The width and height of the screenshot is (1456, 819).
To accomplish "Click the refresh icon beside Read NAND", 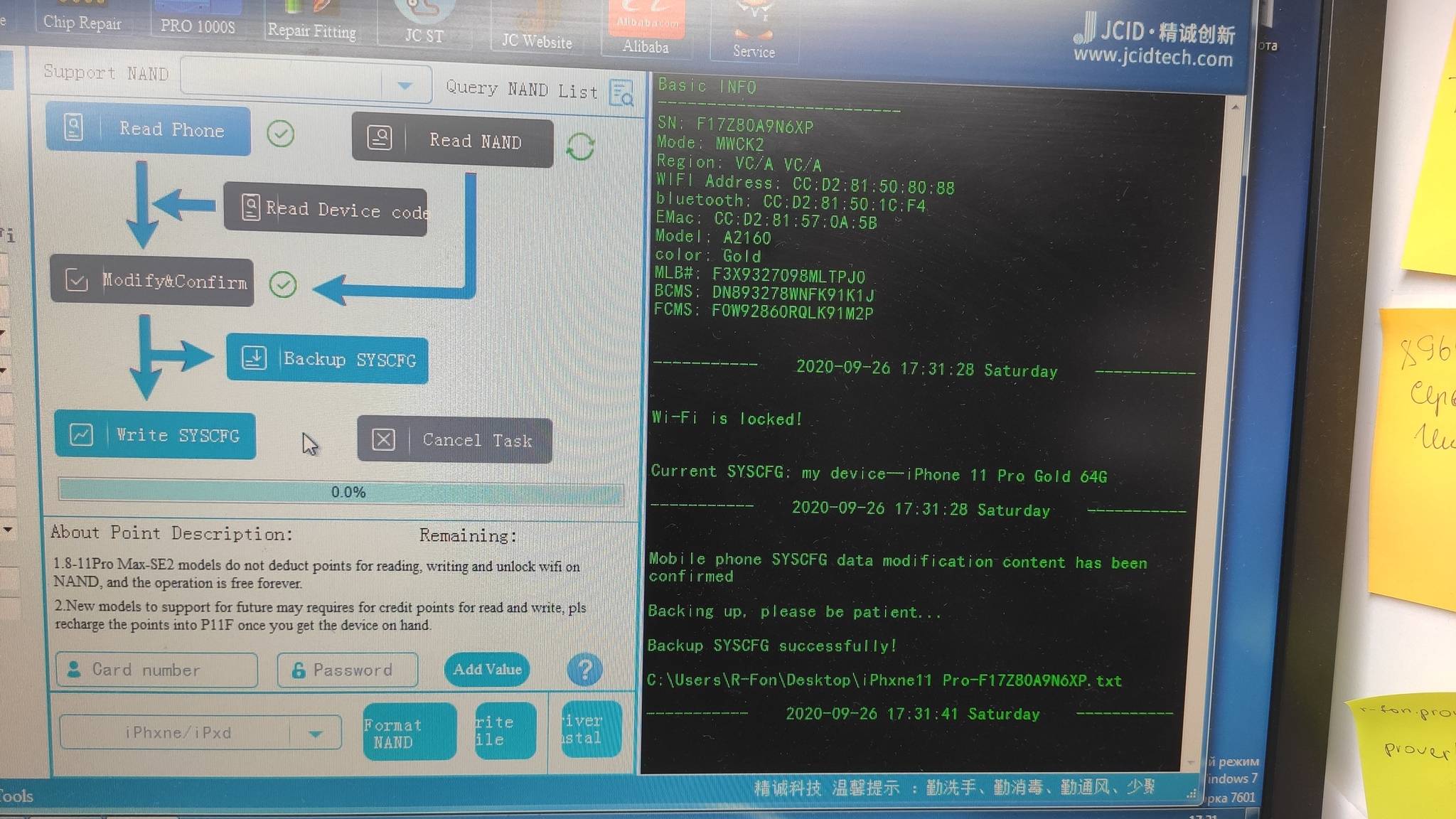I will point(580,147).
